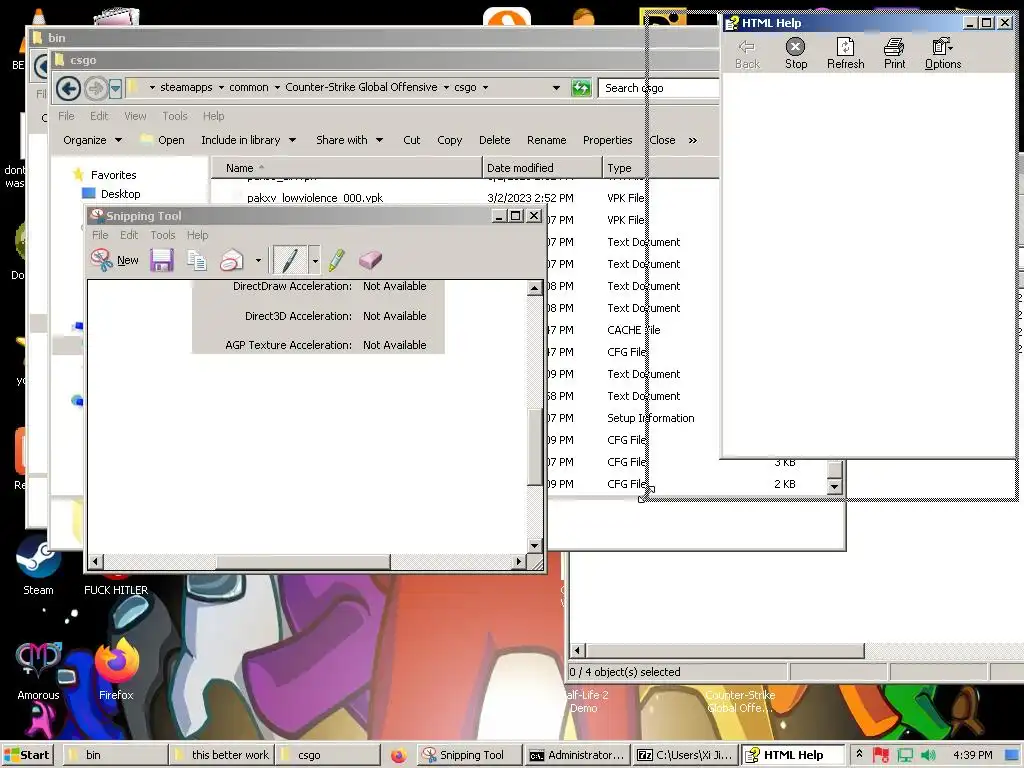Go back in the csgo Explorer window

pyautogui.click(x=68, y=88)
